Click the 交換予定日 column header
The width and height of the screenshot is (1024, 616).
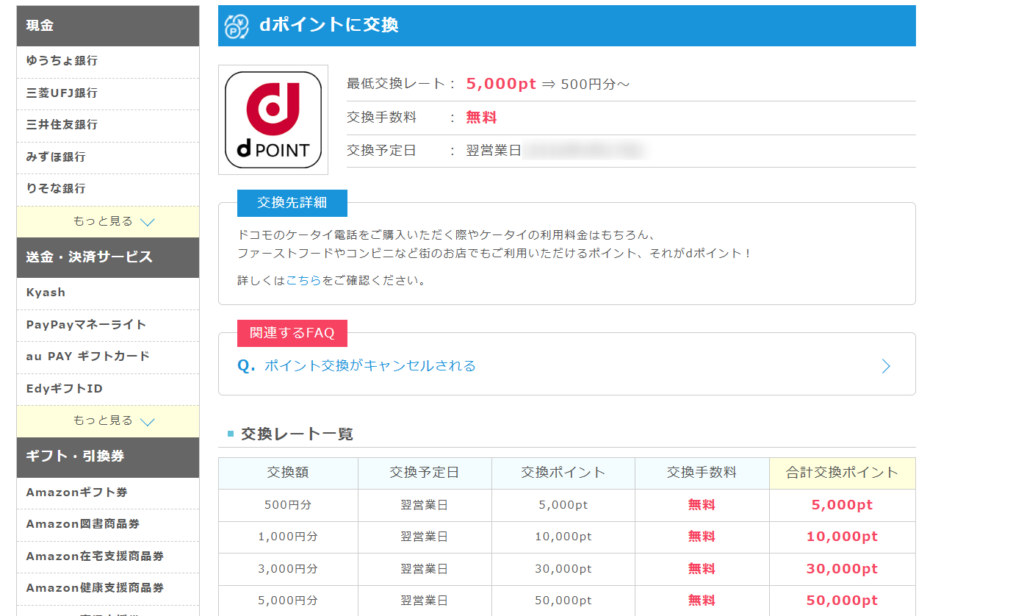[x=424, y=473]
